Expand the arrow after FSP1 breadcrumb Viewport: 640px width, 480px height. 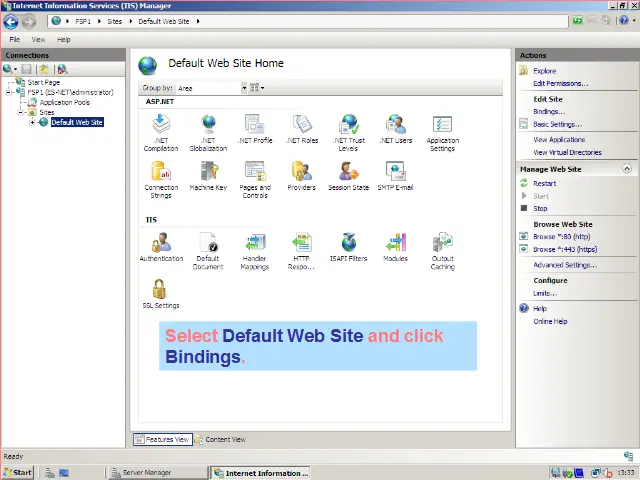tap(99, 21)
